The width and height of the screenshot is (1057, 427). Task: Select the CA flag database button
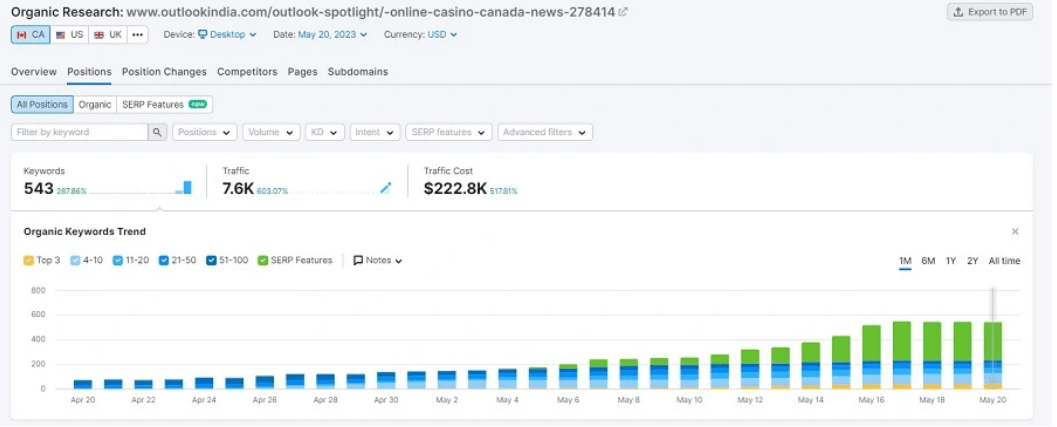30,35
